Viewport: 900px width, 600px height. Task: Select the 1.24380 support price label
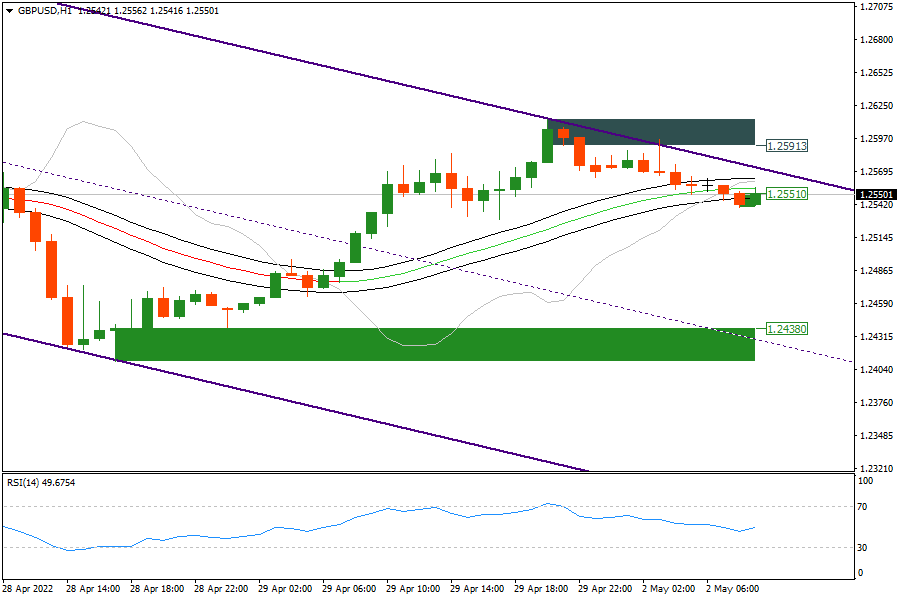click(x=786, y=328)
